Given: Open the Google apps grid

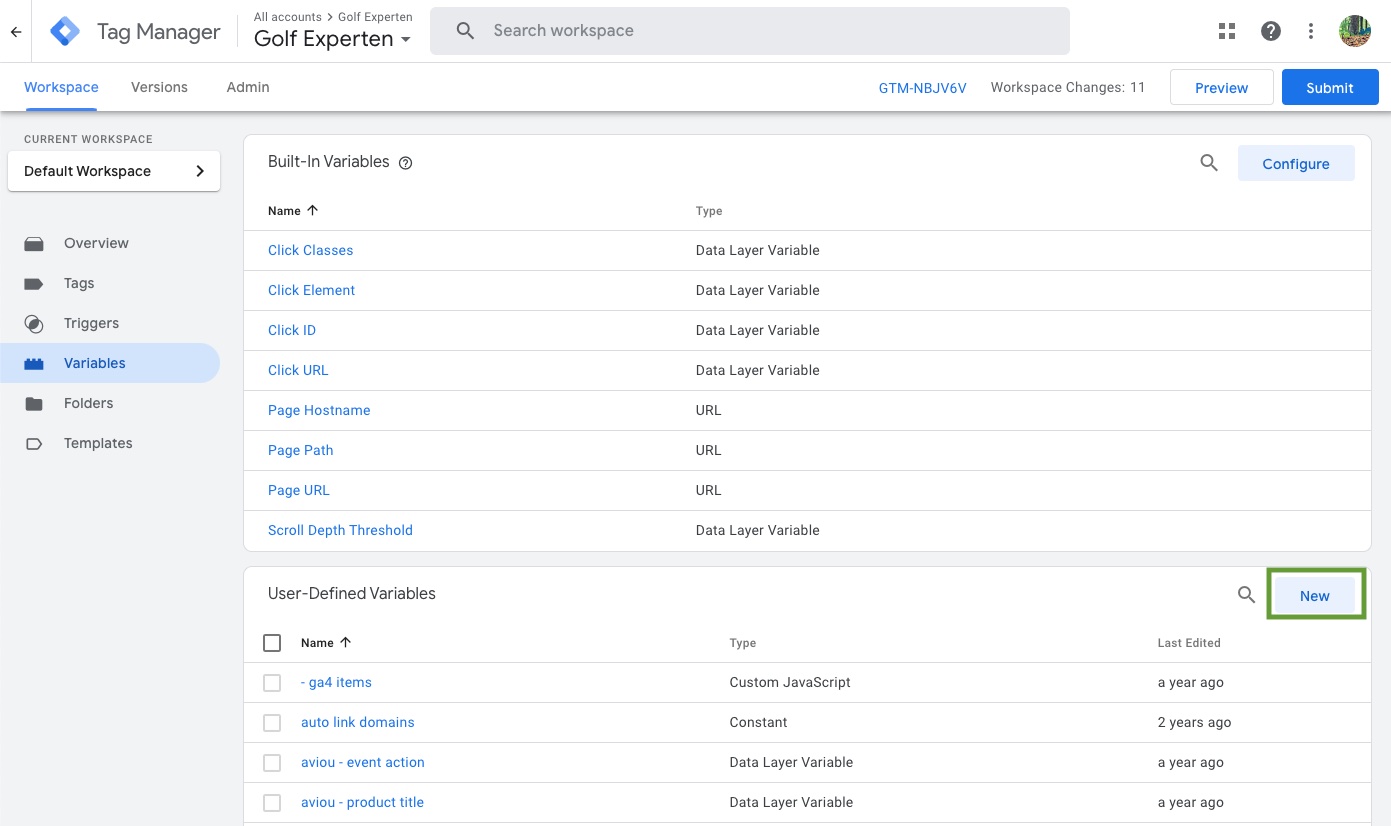Looking at the screenshot, I should click(1227, 31).
